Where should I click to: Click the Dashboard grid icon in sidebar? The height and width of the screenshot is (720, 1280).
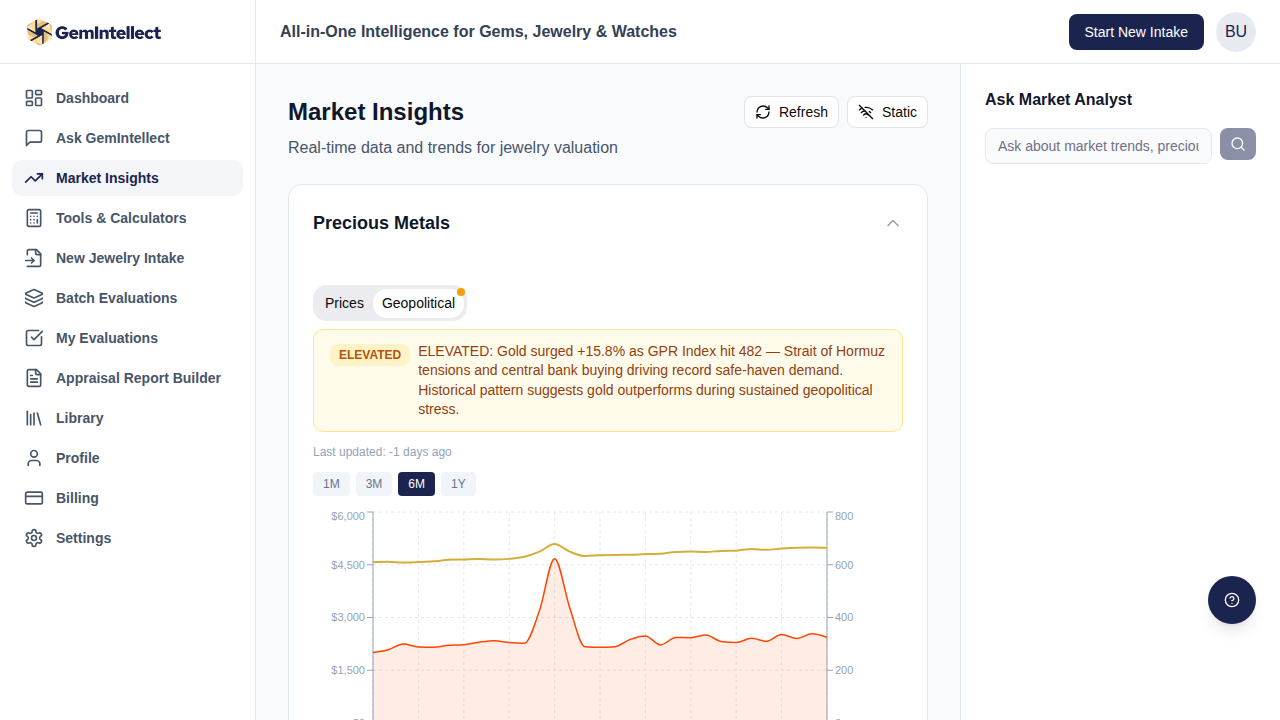pos(34,98)
